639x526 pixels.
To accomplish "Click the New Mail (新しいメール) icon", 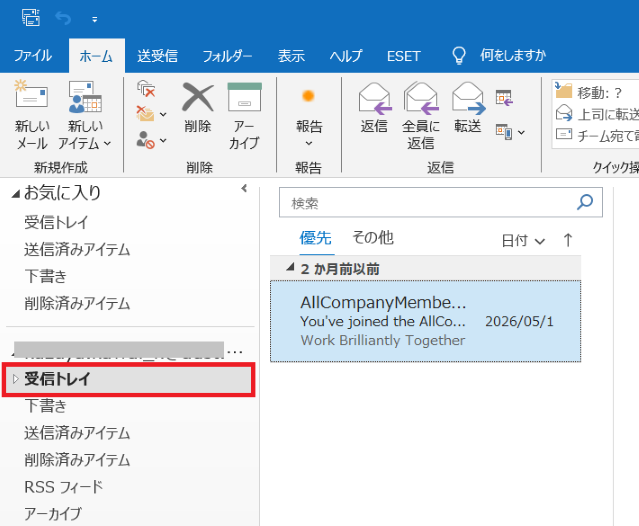I will pos(31,96).
